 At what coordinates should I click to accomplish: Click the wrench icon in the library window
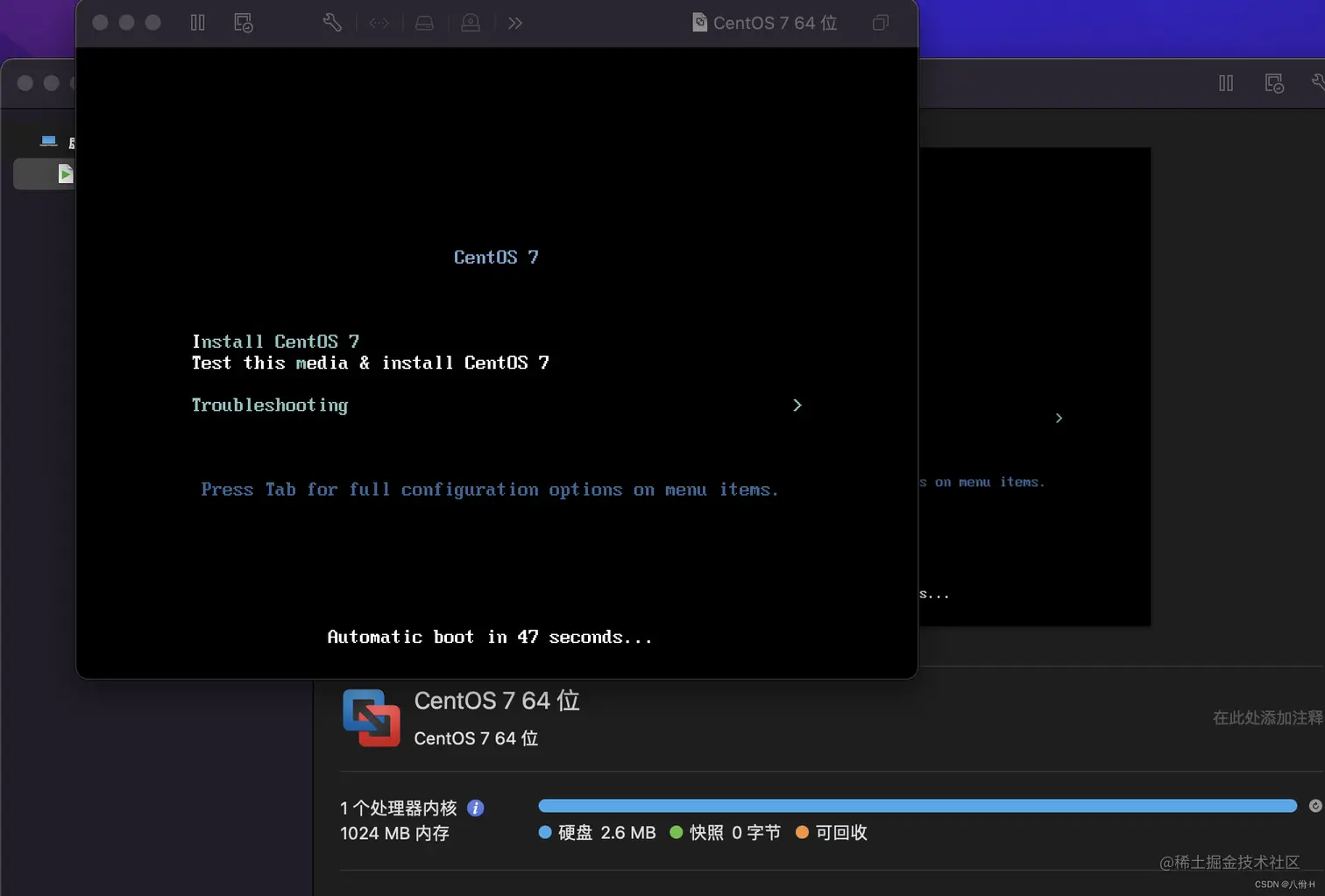(x=1318, y=82)
